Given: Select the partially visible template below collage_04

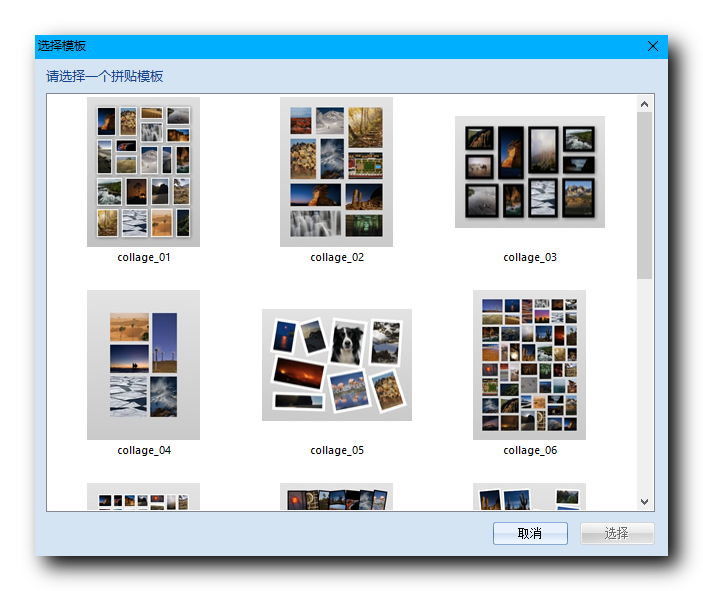Looking at the screenshot, I should pos(143,496).
